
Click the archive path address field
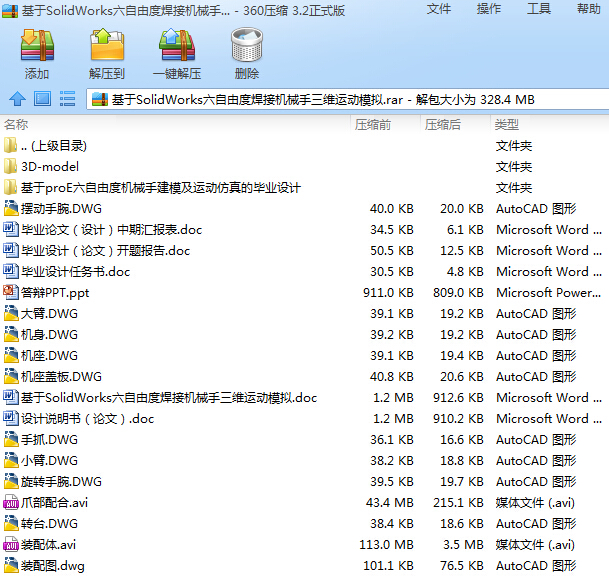click(x=348, y=99)
